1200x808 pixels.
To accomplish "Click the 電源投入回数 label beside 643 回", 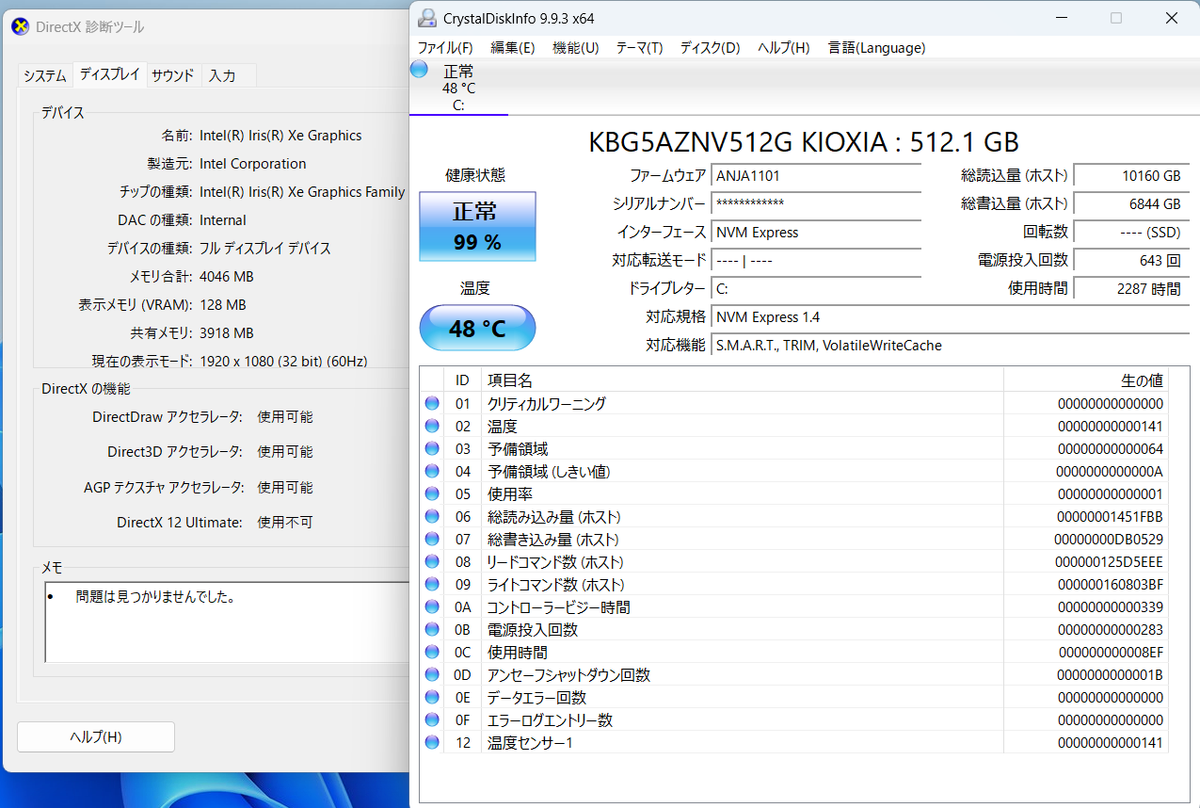I will 1023,260.
